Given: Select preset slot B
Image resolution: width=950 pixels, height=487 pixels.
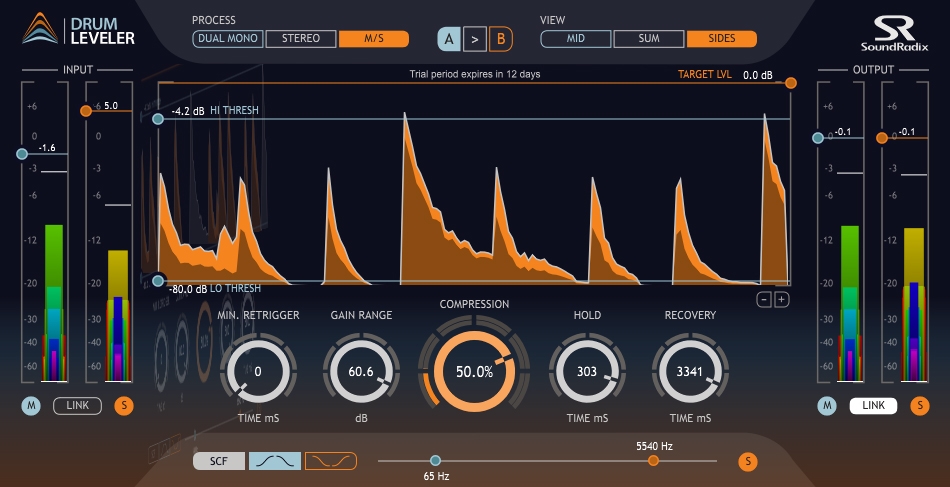Looking at the screenshot, I should pyautogui.click(x=500, y=40).
